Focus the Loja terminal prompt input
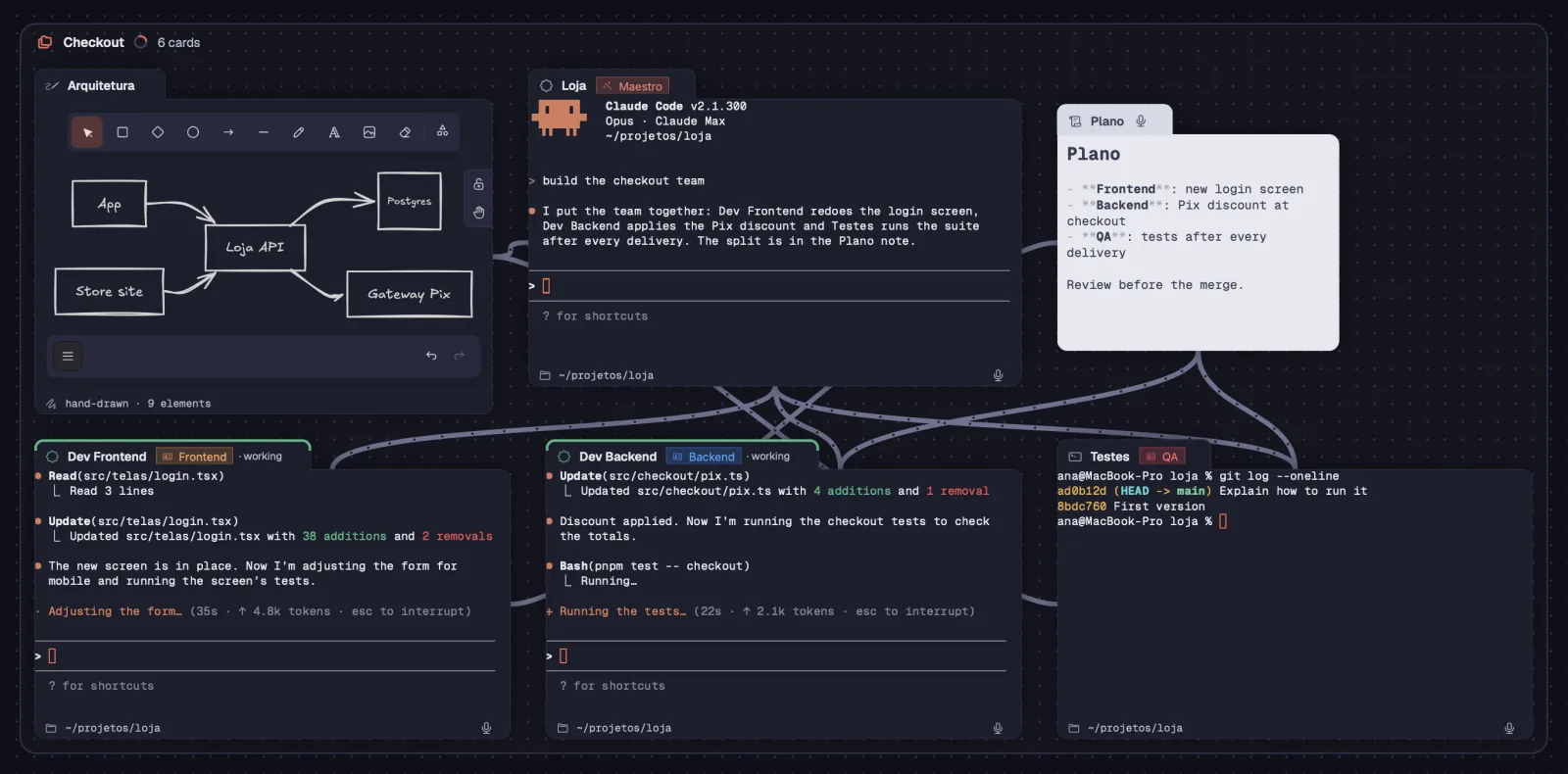1568x774 pixels. [769, 286]
